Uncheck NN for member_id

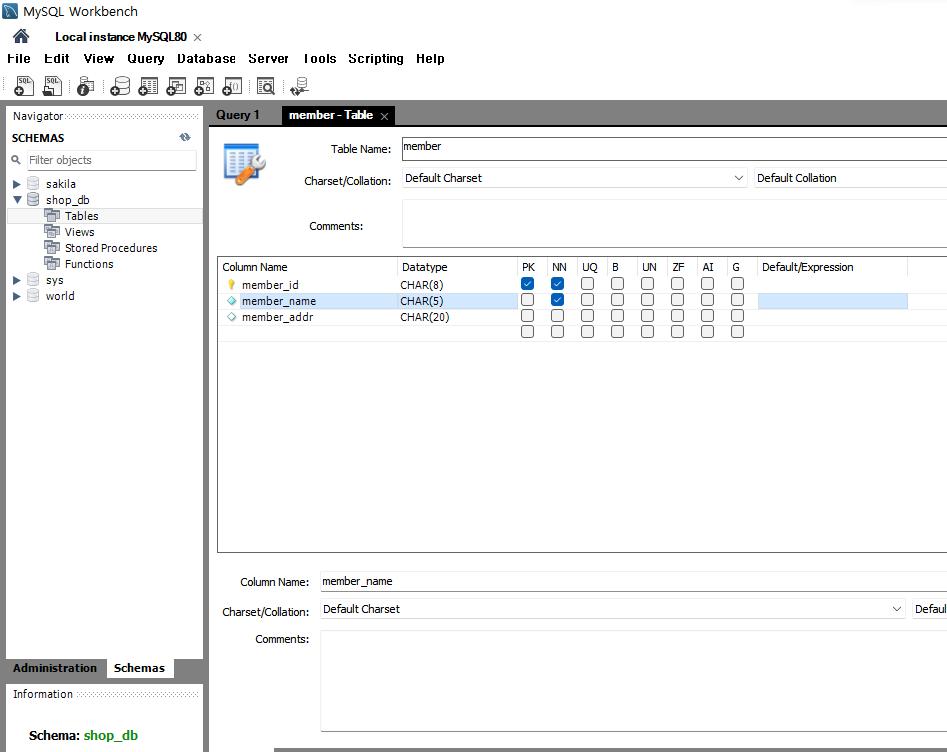pyautogui.click(x=557, y=284)
